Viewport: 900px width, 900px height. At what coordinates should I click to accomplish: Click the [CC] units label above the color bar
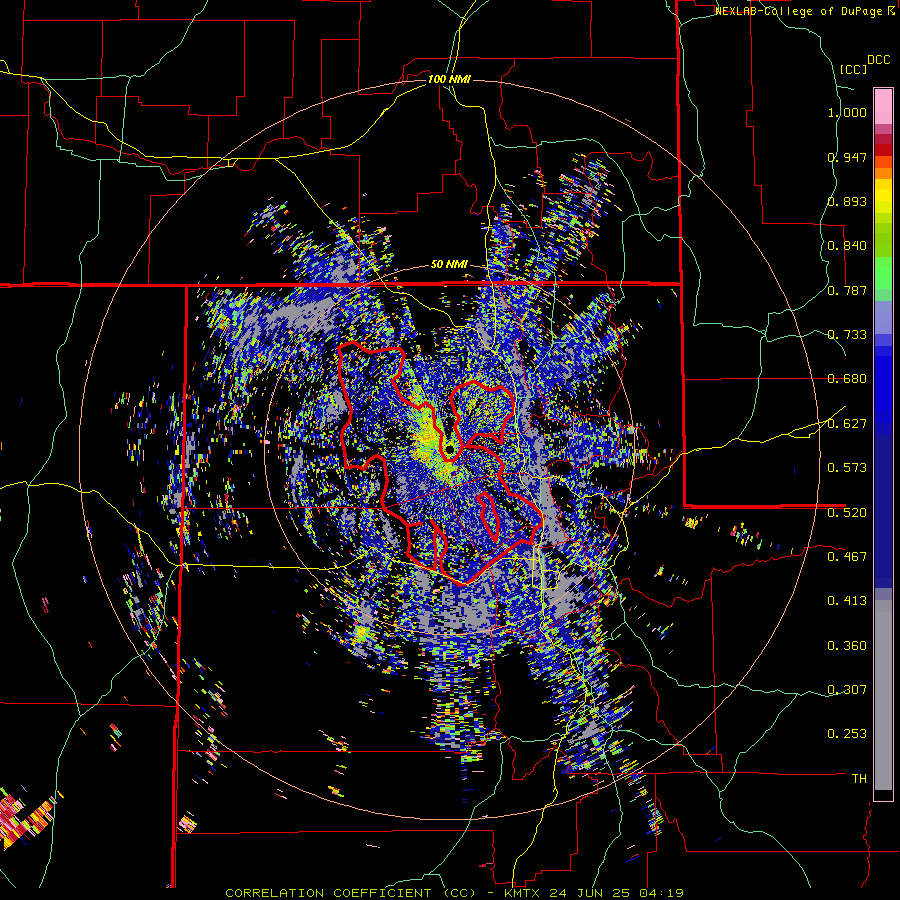pyautogui.click(x=853, y=69)
